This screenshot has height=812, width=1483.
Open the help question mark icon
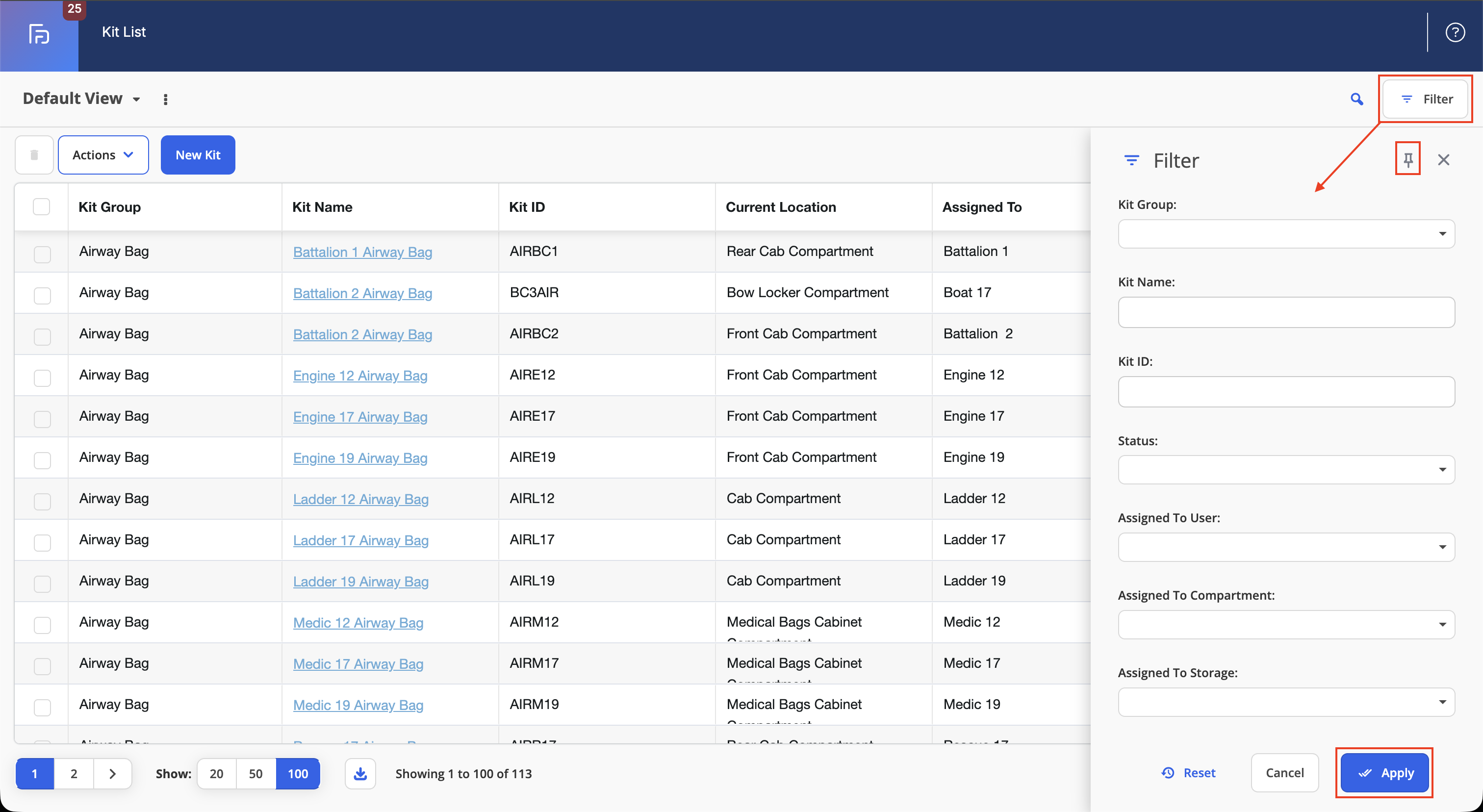click(1455, 32)
